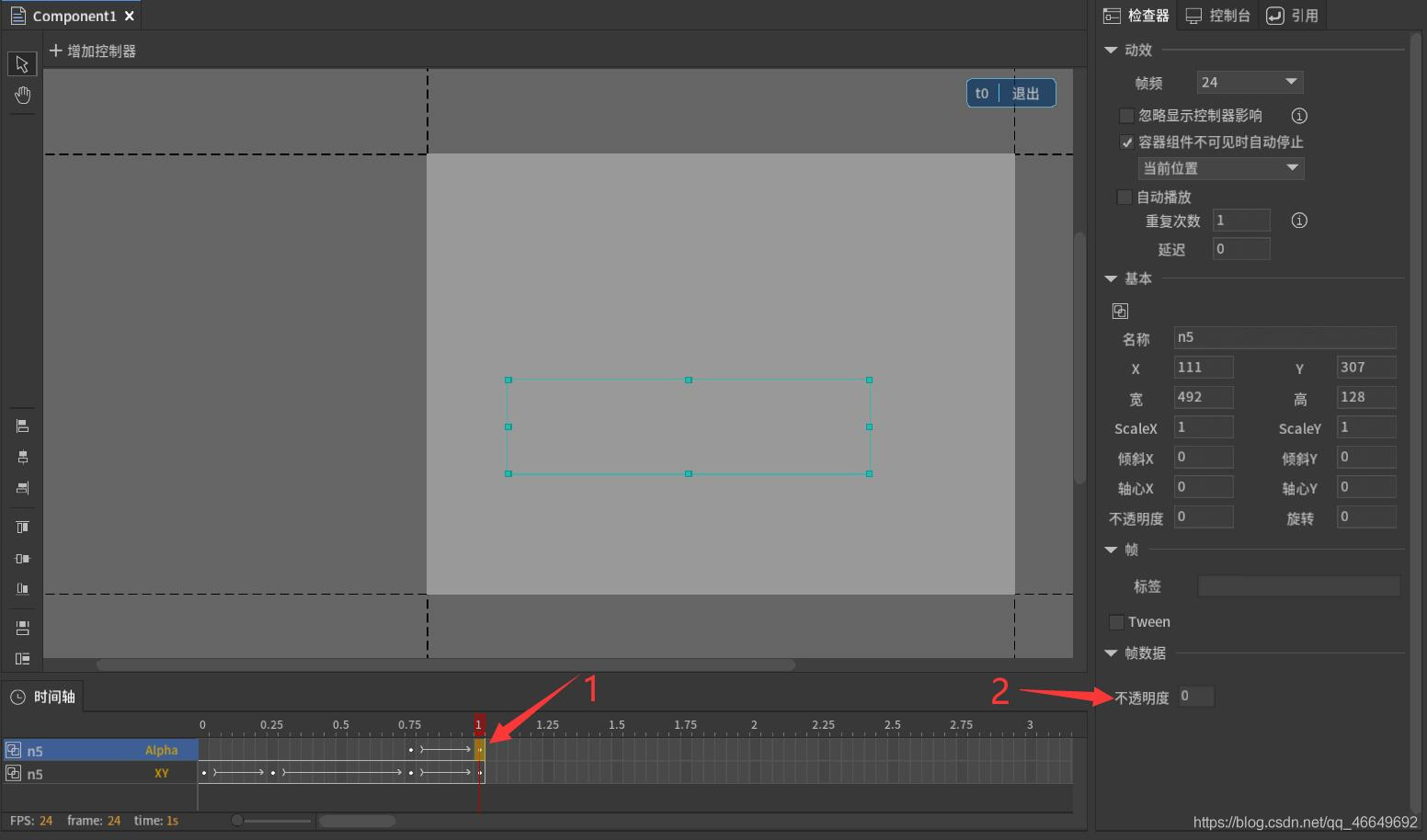Click the 重复次数 input field

pos(1241,221)
